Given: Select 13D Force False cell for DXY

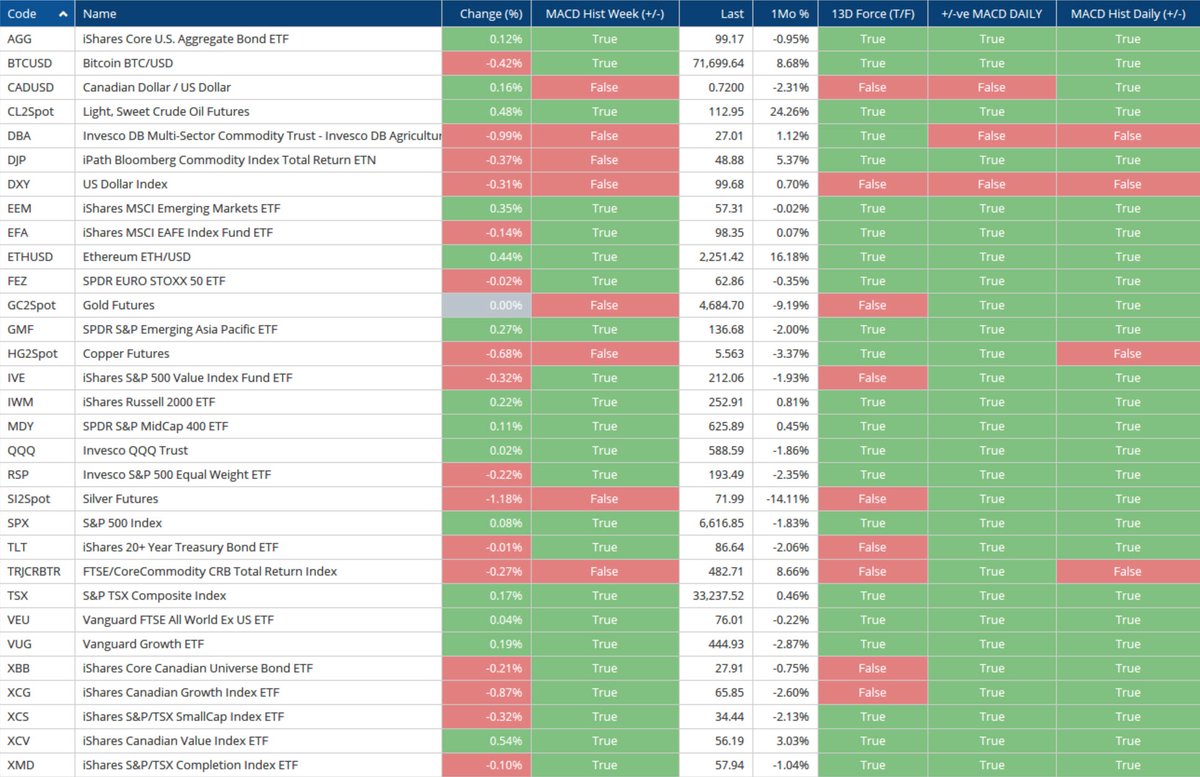Looking at the screenshot, I should pos(872,184).
